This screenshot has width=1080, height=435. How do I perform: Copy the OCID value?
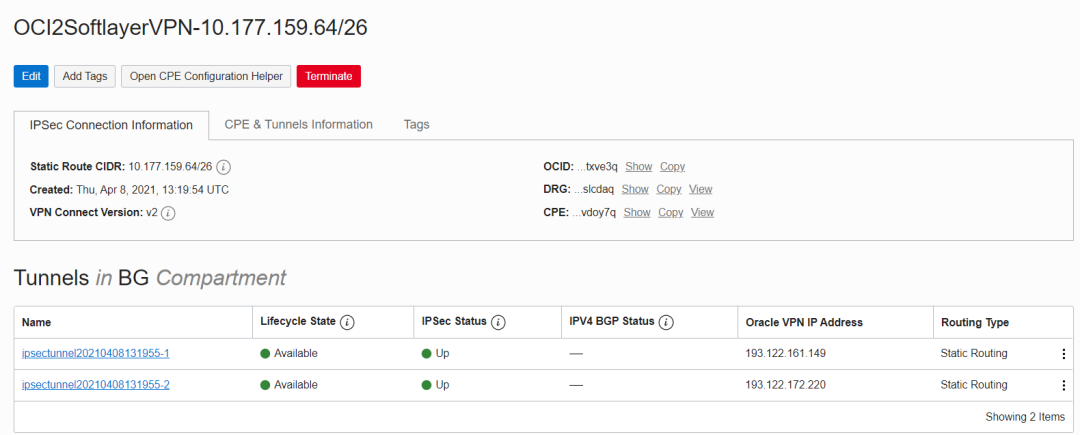point(672,167)
